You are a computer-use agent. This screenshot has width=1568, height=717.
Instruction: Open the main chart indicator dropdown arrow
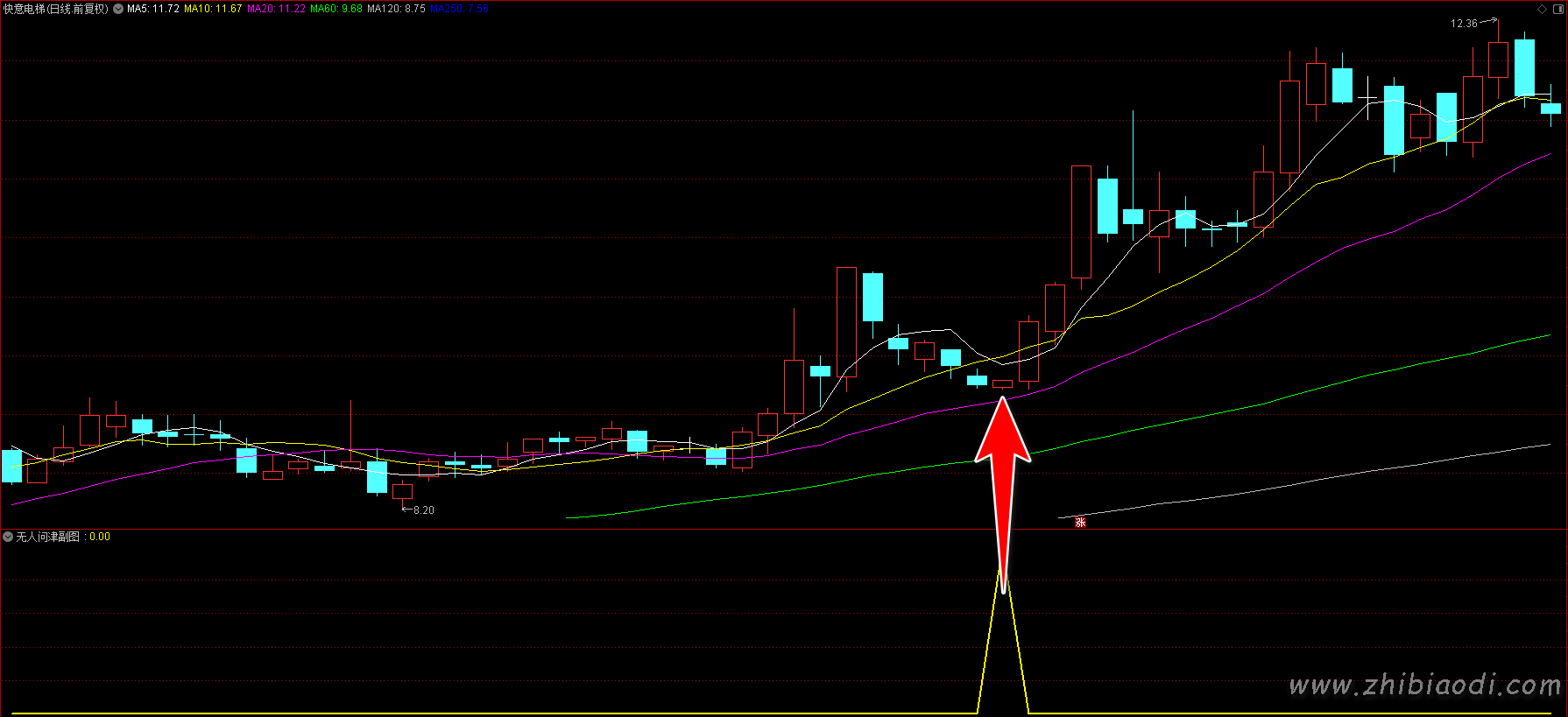[x=118, y=9]
